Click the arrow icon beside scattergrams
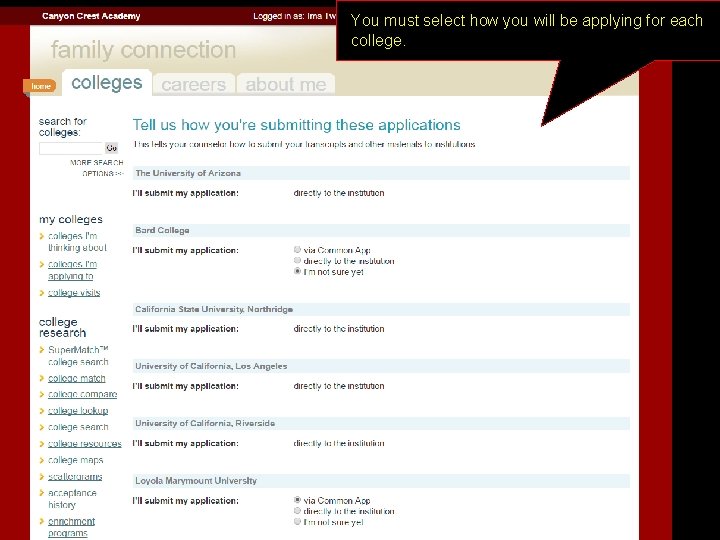 click(42, 477)
